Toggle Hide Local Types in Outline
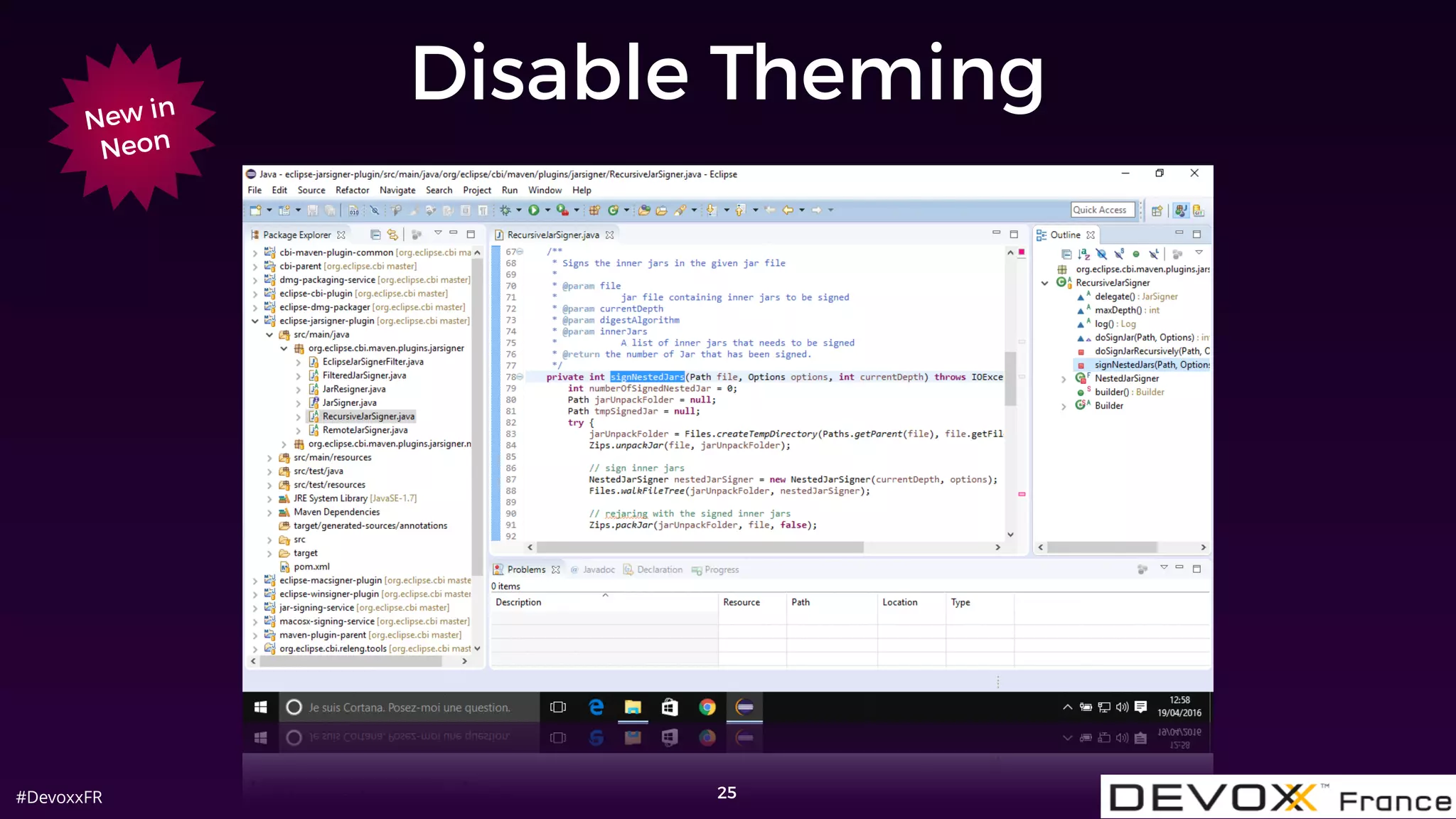Screen dimensions: 1456x819 [1154, 254]
